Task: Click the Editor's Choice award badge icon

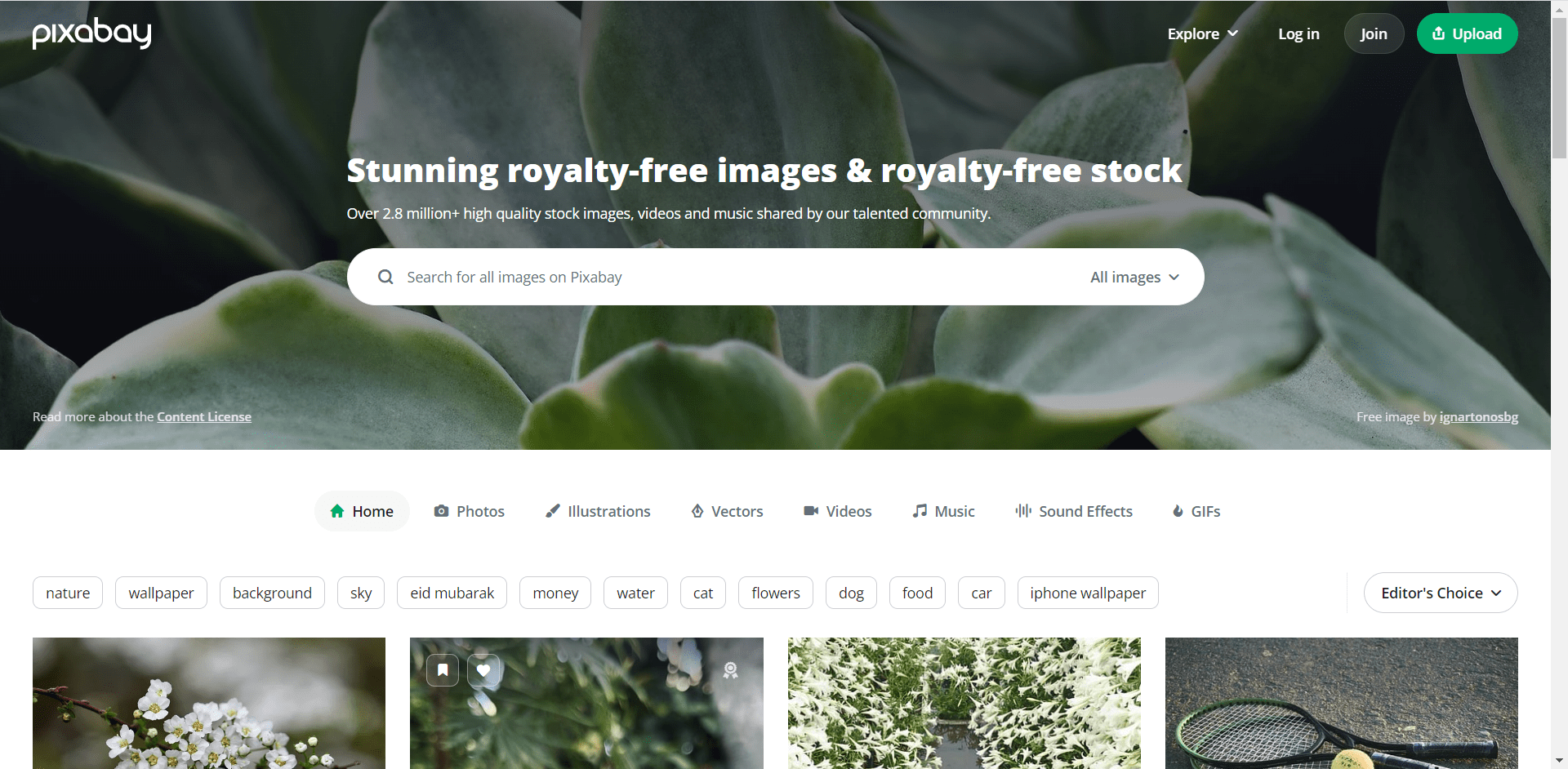Action: [730, 670]
